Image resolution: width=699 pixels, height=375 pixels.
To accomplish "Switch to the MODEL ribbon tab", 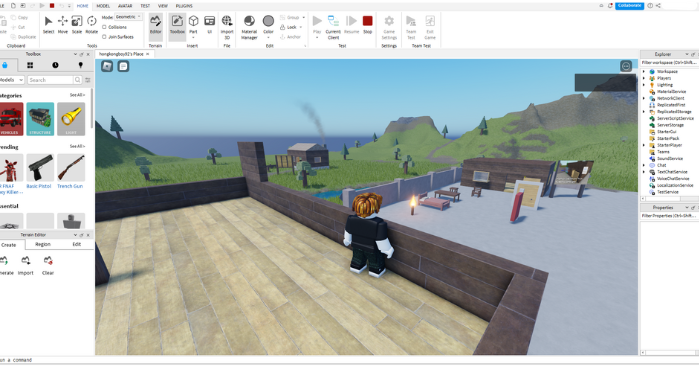I will (x=103, y=6).
